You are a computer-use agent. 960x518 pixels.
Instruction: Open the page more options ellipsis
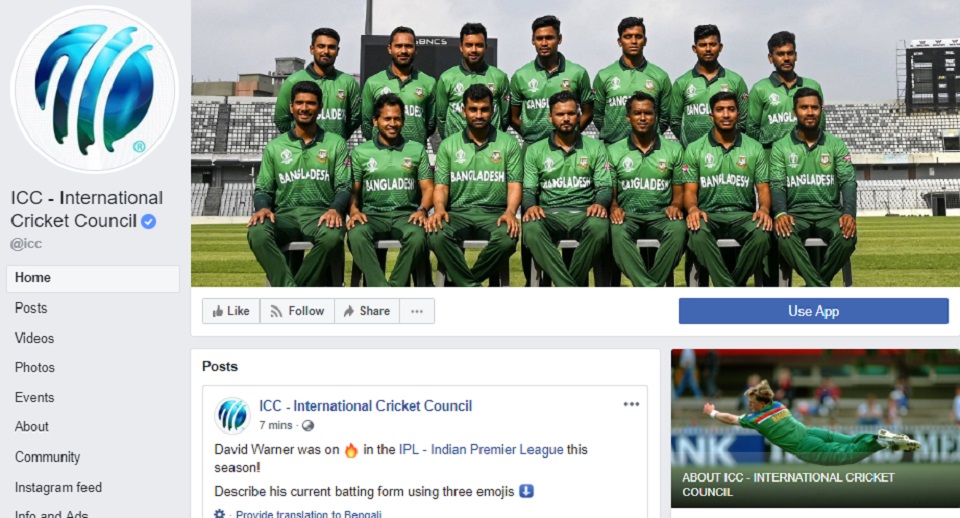(x=417, y=311)
